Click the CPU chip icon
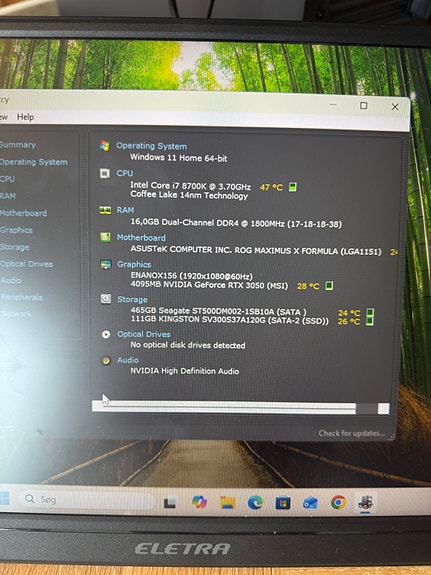 pyautogui.click(x=105, y=173)
